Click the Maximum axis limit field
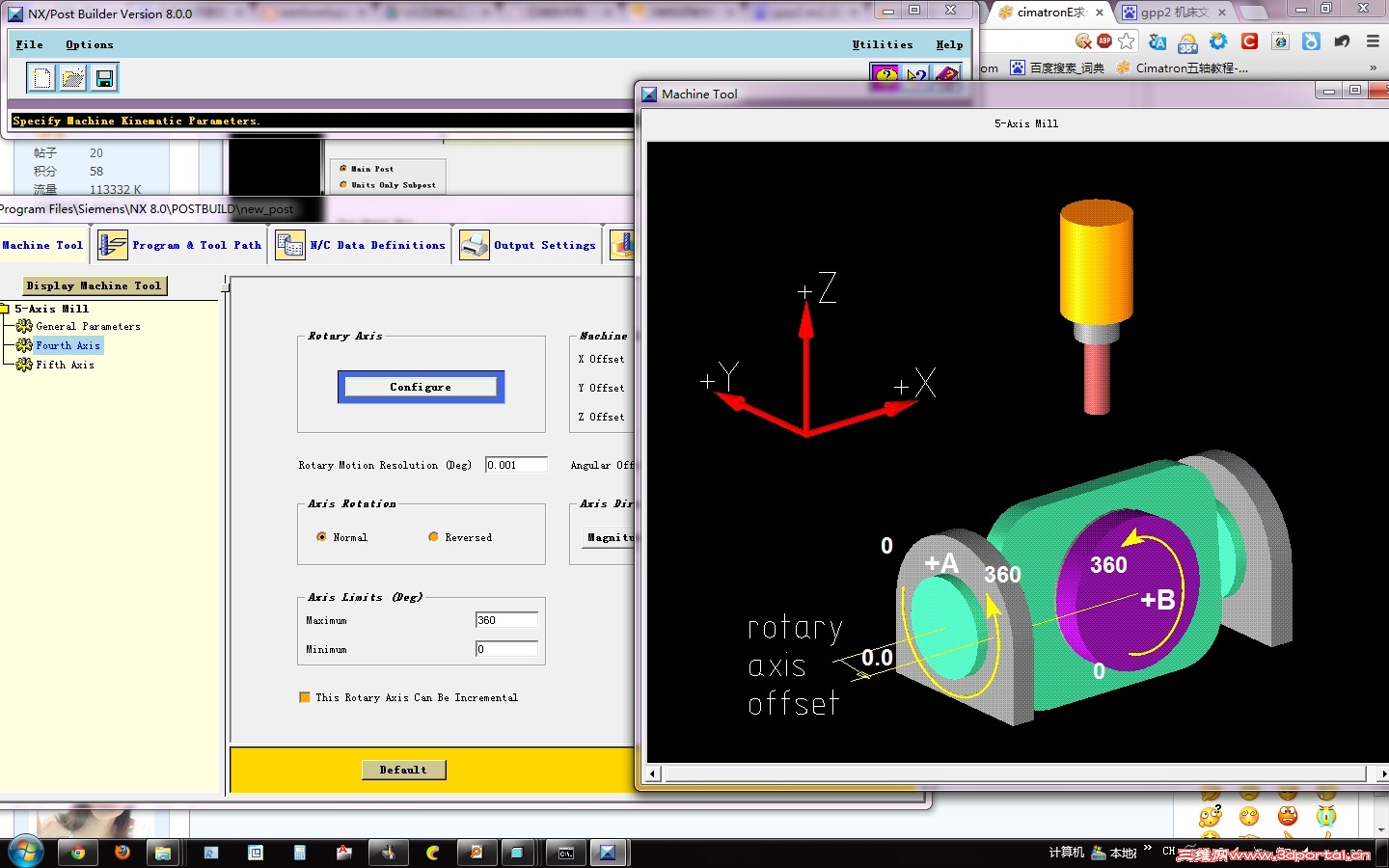 pos(506,620)
